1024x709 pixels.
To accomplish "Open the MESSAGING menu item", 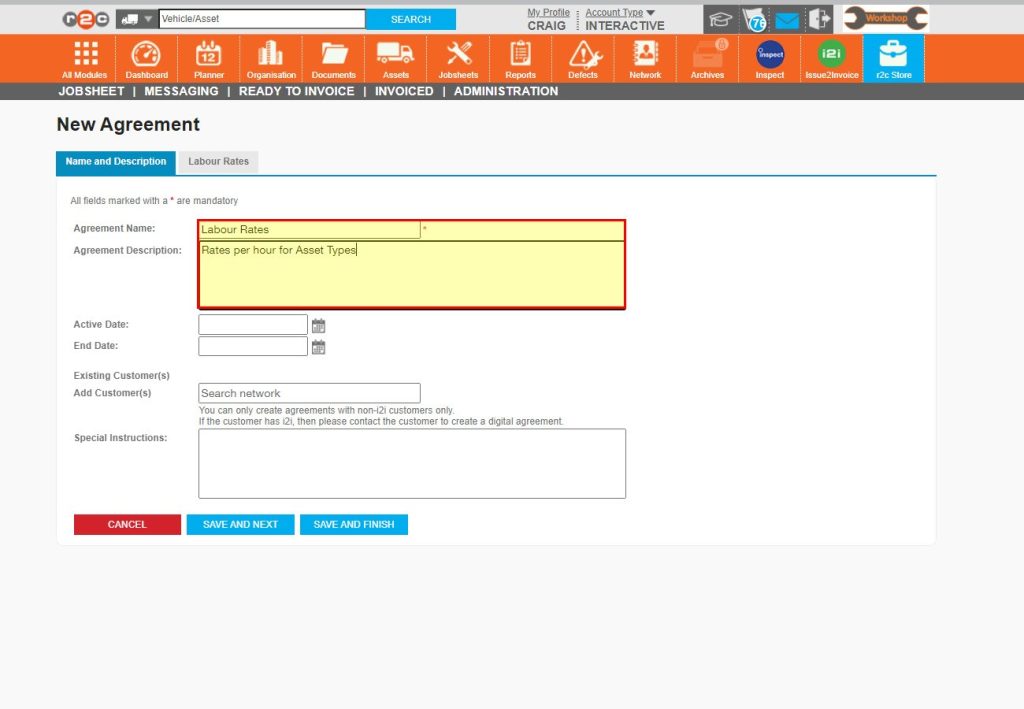I will (x=181, y=91).
